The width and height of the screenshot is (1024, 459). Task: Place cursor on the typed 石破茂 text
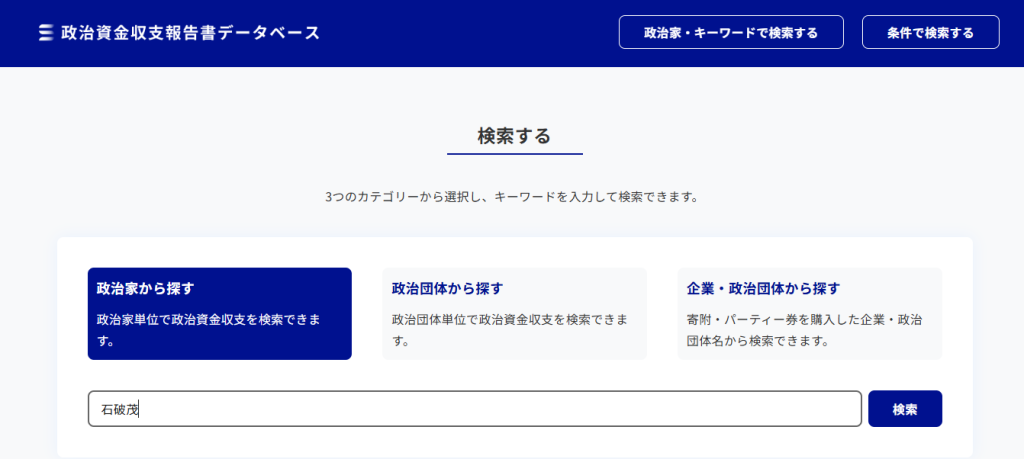click(118, 409)
